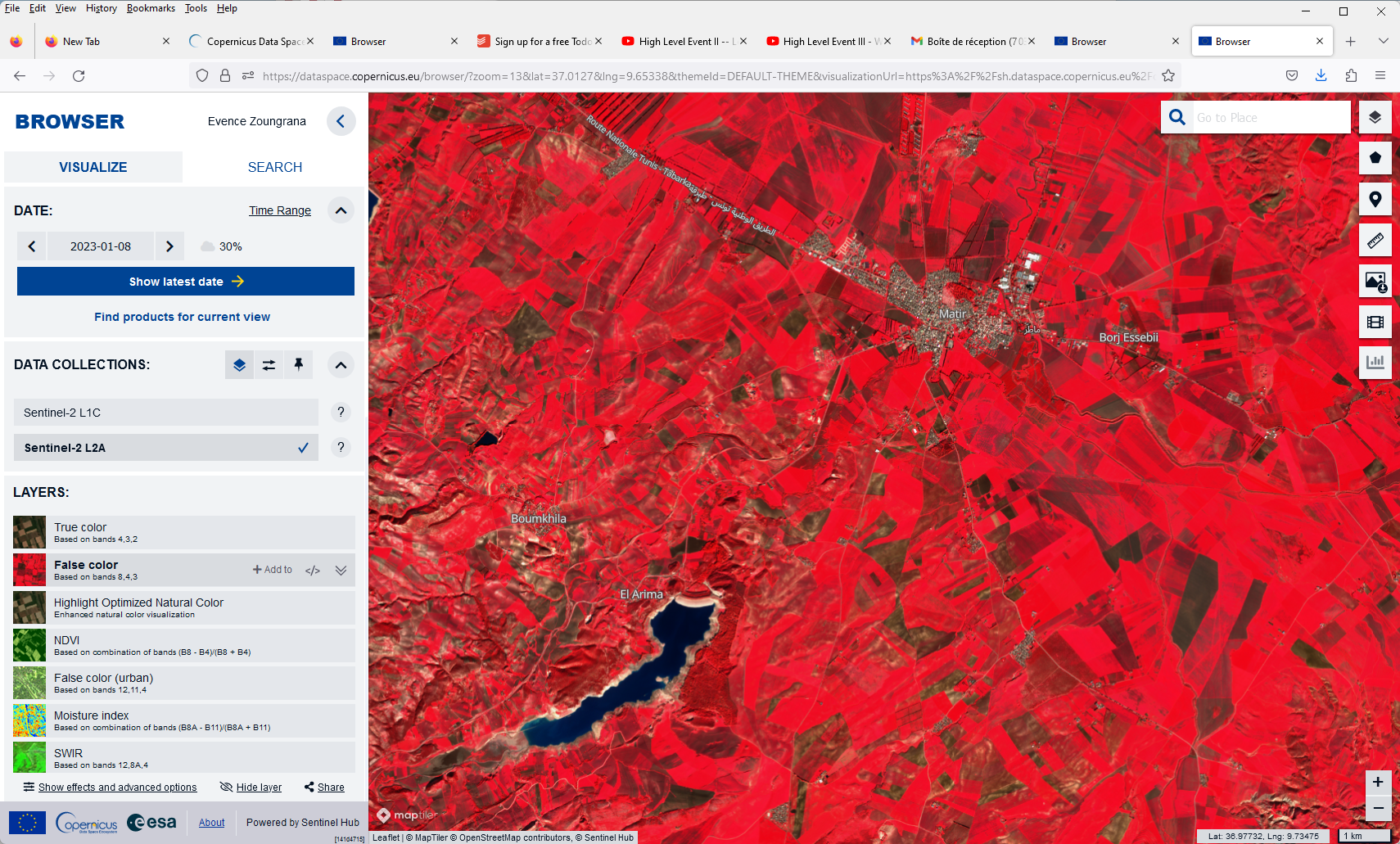Zoom in the map with plus button

coord(1378,782)
